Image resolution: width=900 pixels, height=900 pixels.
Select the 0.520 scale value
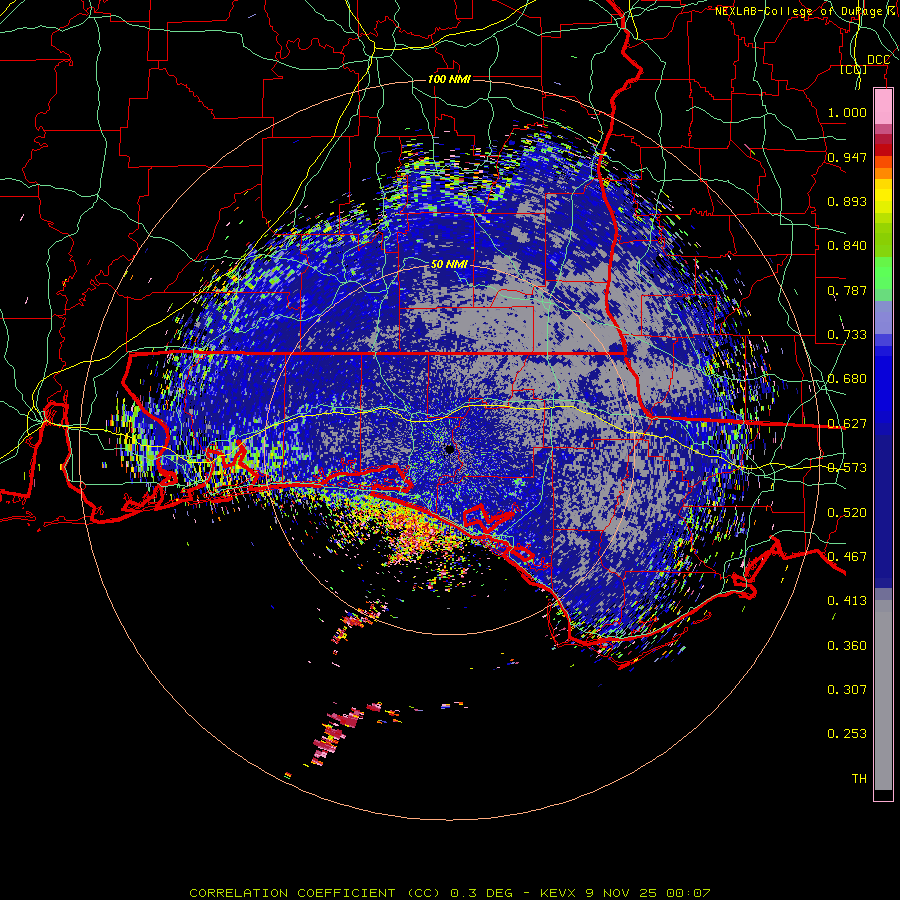click(x=847, y=513)
